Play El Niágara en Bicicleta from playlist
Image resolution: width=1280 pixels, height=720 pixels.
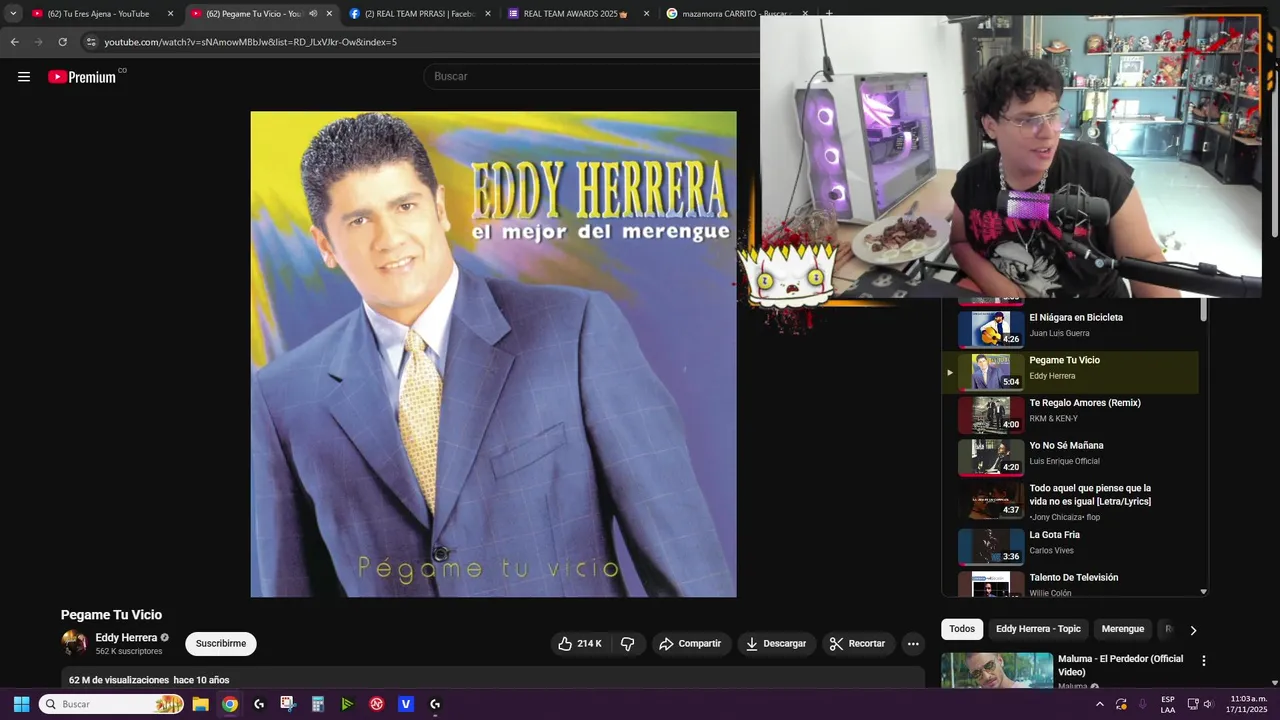point(1070,329)
